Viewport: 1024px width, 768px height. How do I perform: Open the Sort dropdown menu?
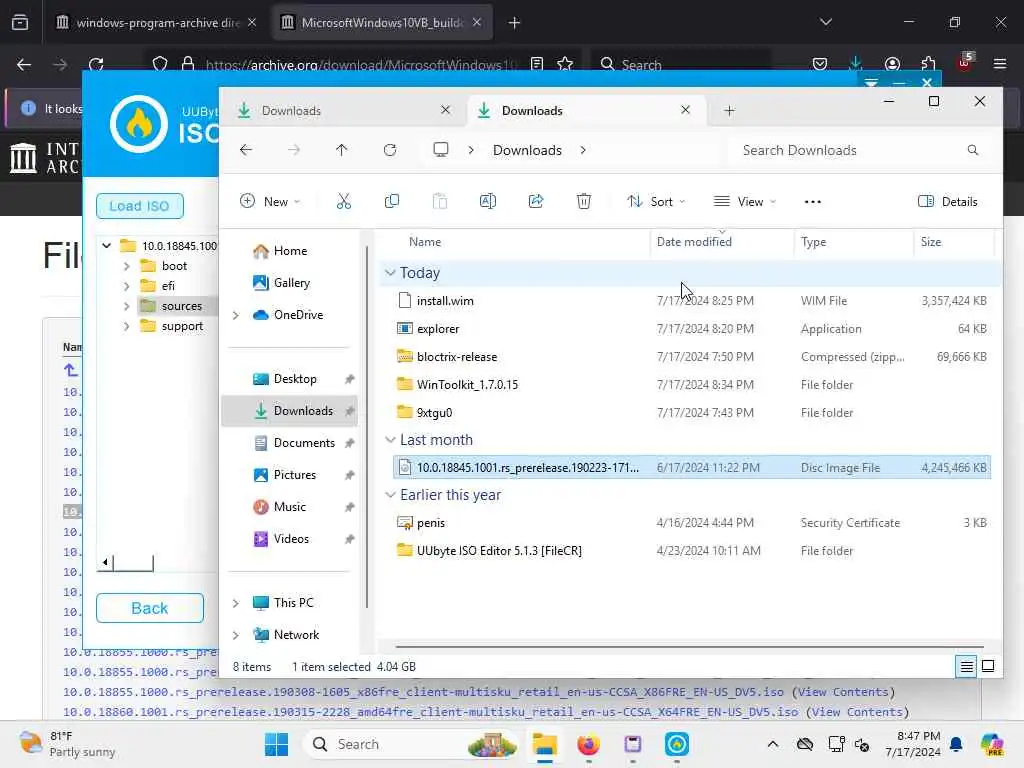656,201
